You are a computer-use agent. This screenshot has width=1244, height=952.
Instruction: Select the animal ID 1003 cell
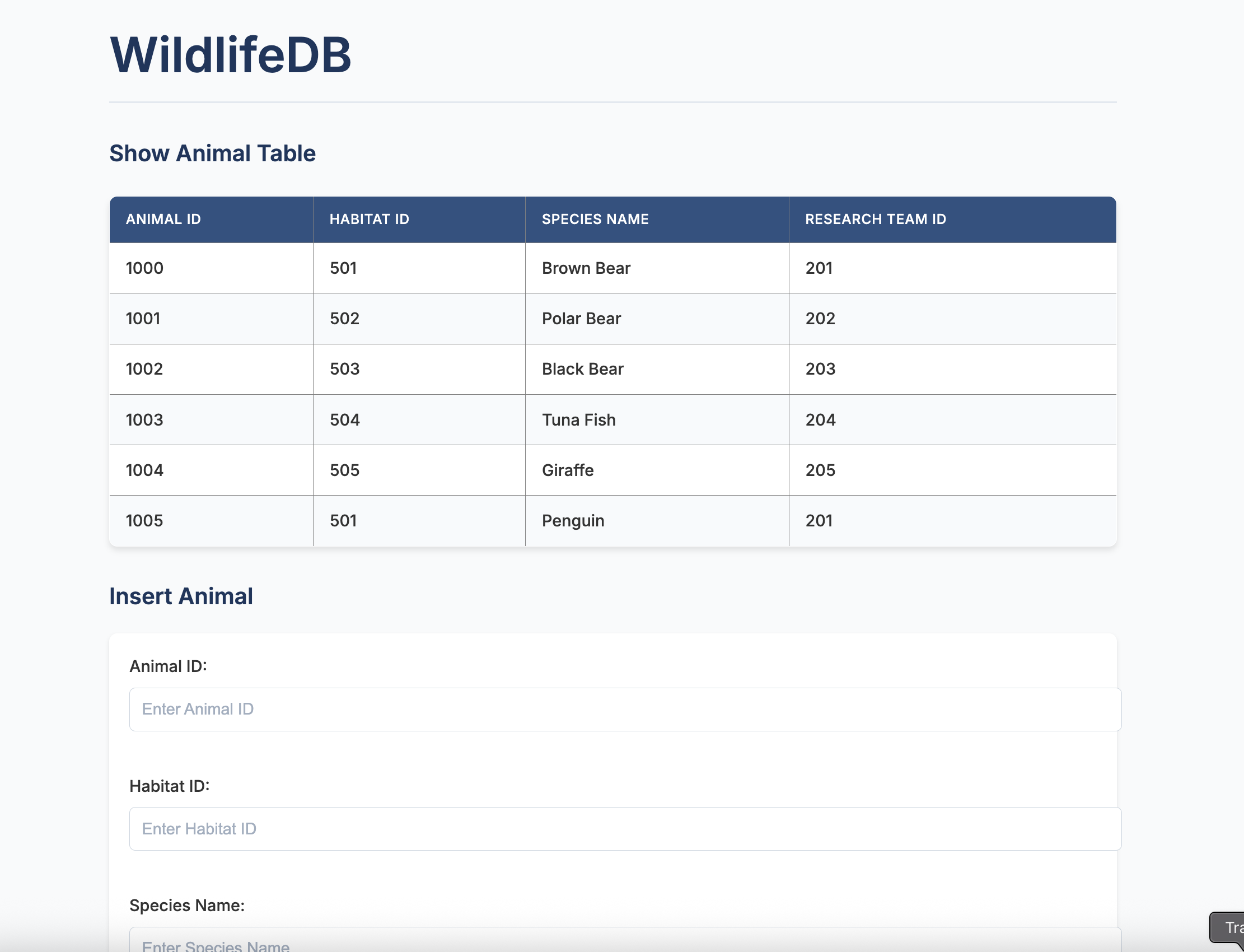click(x=211, y=420)
